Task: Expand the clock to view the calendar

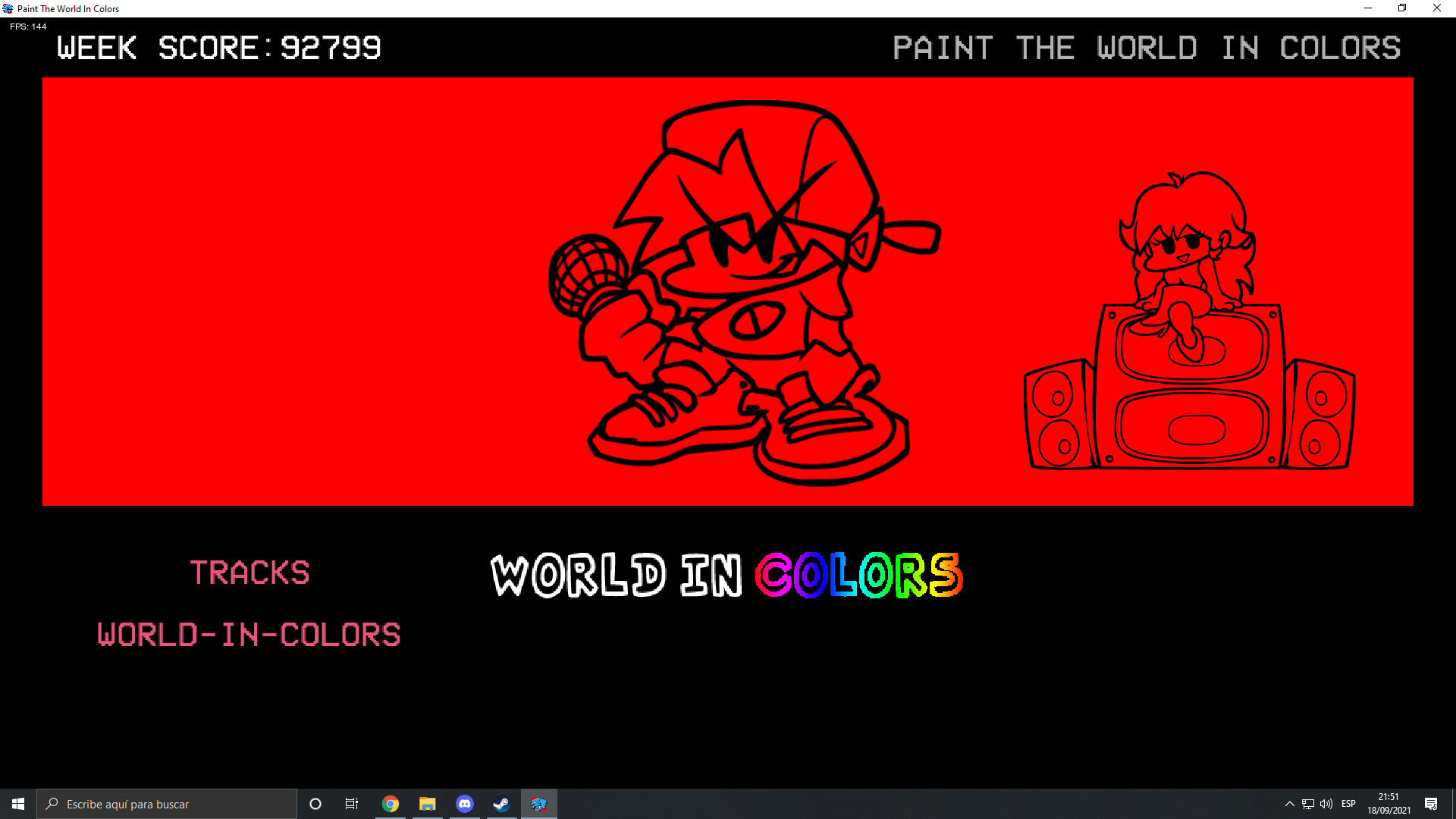Action: 1388,803
